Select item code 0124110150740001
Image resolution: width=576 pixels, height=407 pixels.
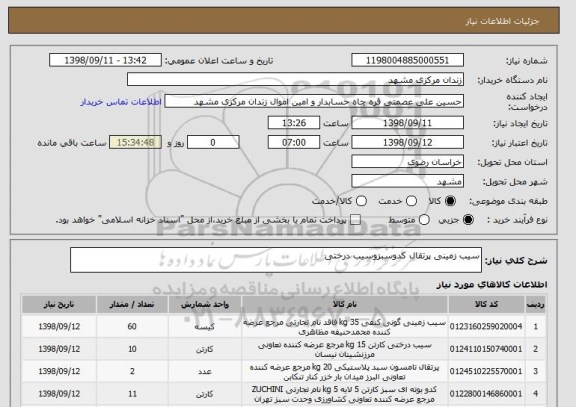click(x=486, y=349)
